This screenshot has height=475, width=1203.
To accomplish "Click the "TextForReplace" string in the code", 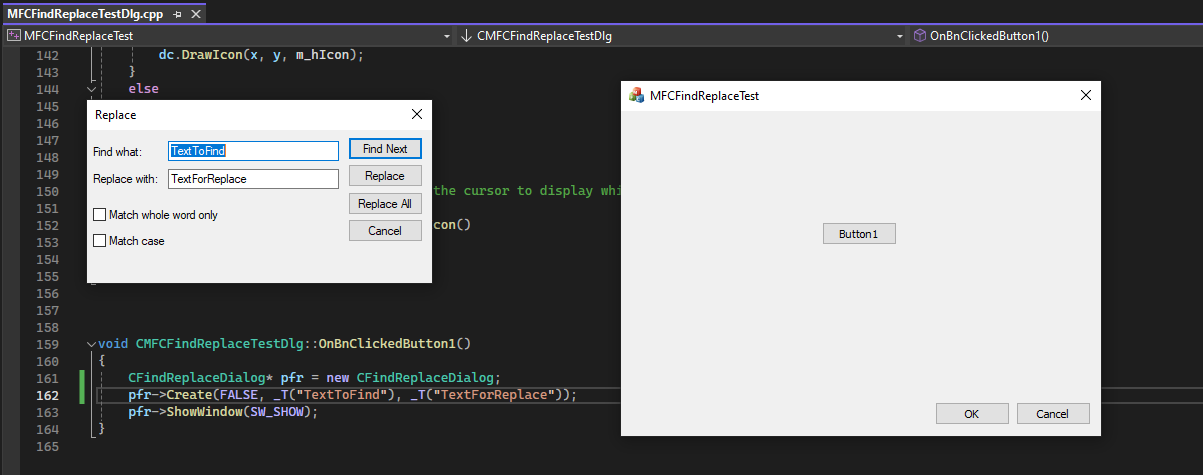I will pos(493,395).
